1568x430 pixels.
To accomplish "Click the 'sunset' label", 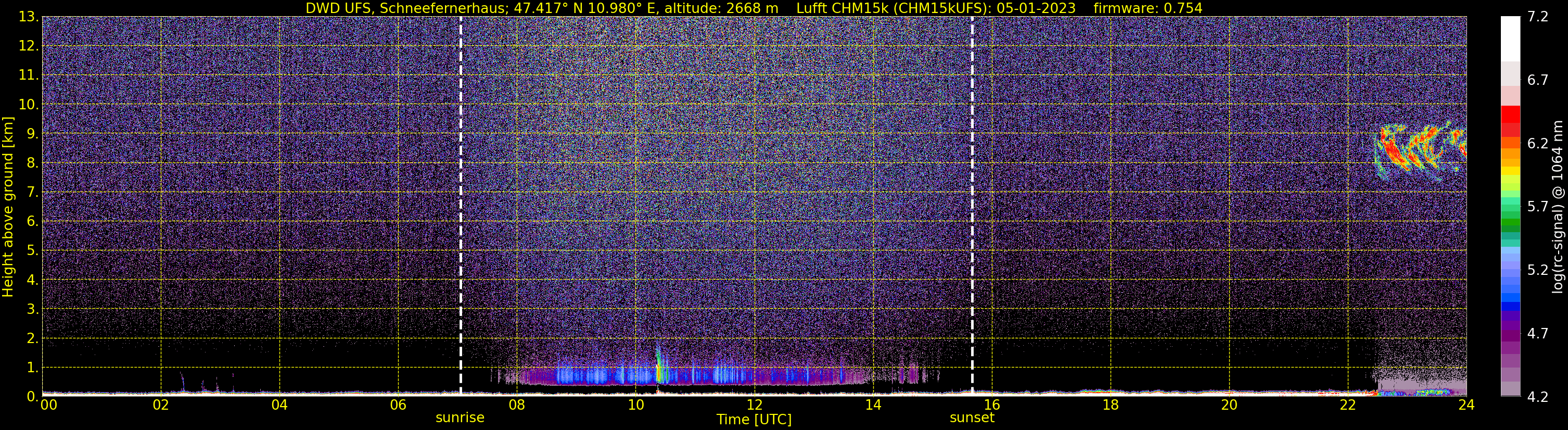I will pyautogui.click(x=972, y=418).
